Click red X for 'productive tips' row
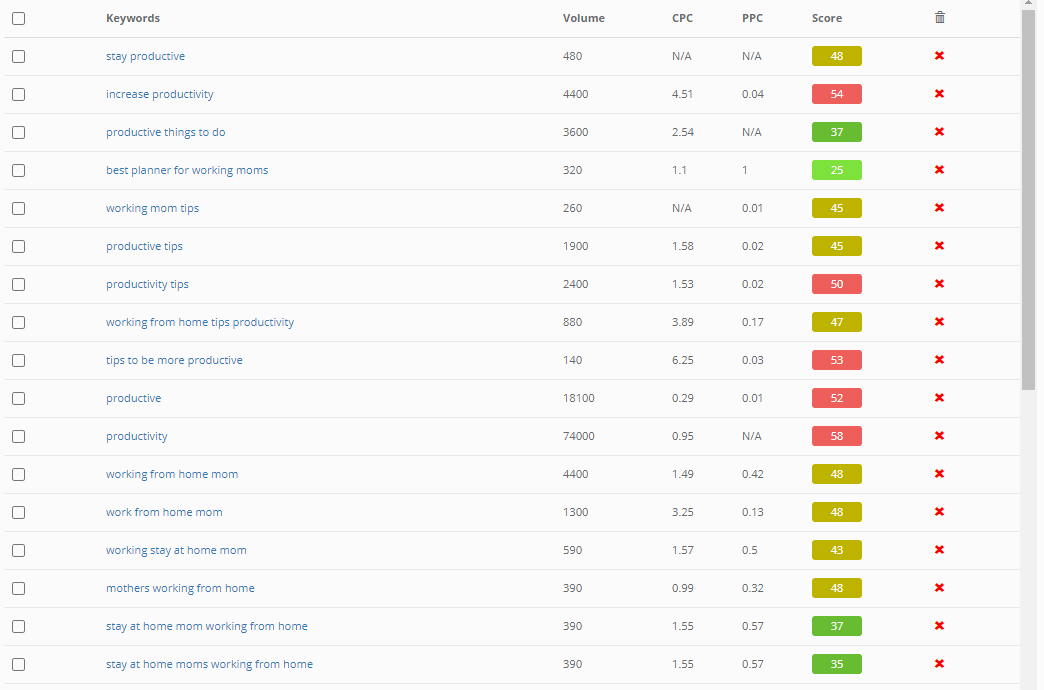1044x690 pixels. [939, 246]
